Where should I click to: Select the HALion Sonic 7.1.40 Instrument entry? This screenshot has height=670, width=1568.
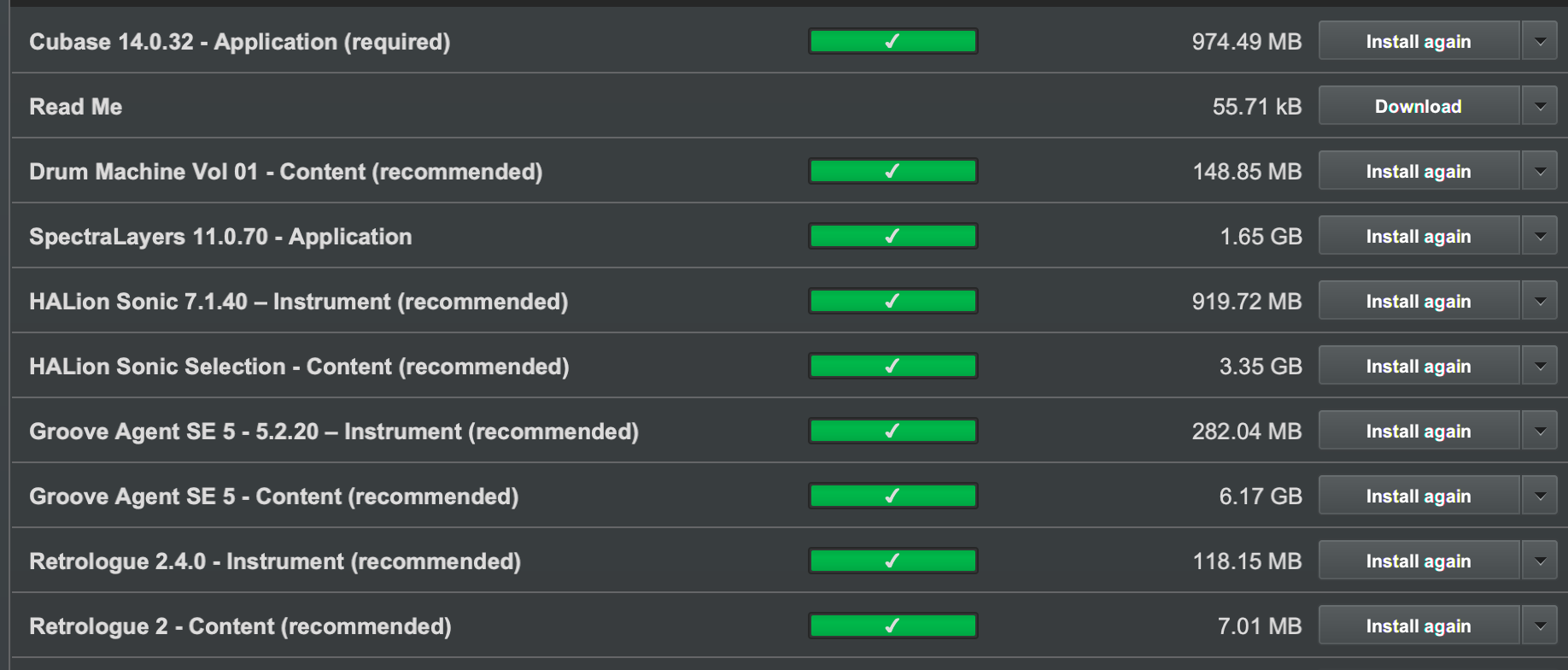tap(298, 302)
